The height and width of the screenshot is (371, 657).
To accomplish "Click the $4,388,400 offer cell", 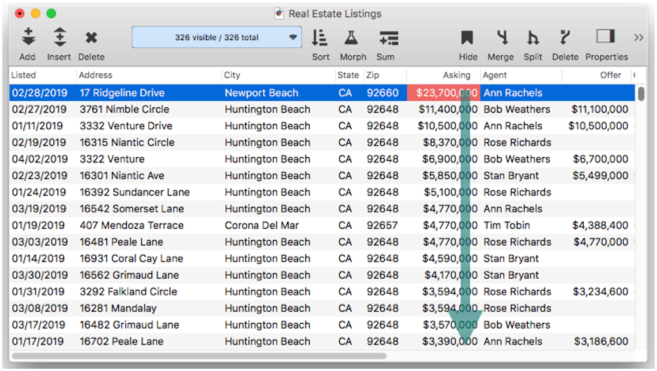I will click(600, 226).
